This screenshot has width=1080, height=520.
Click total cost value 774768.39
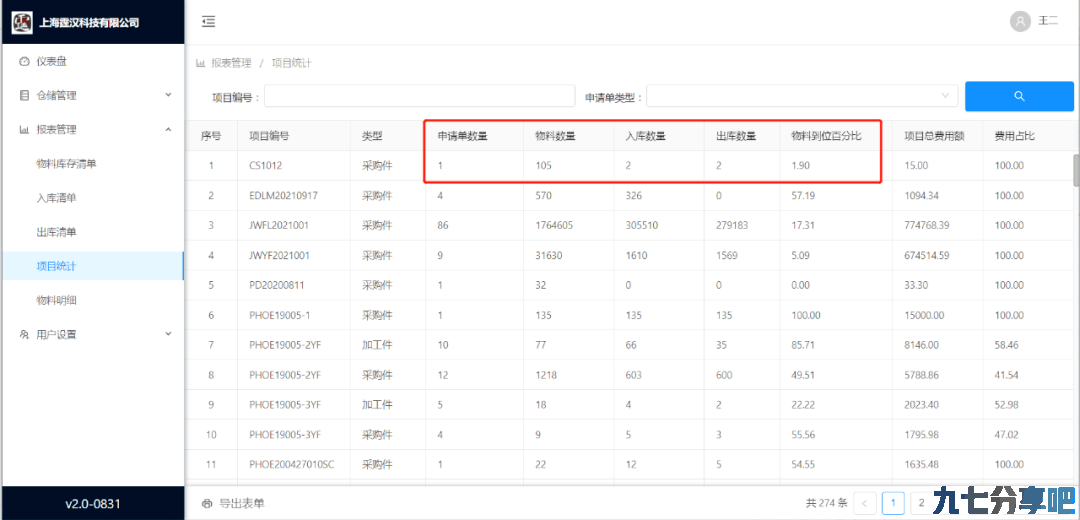coord(928,225)
